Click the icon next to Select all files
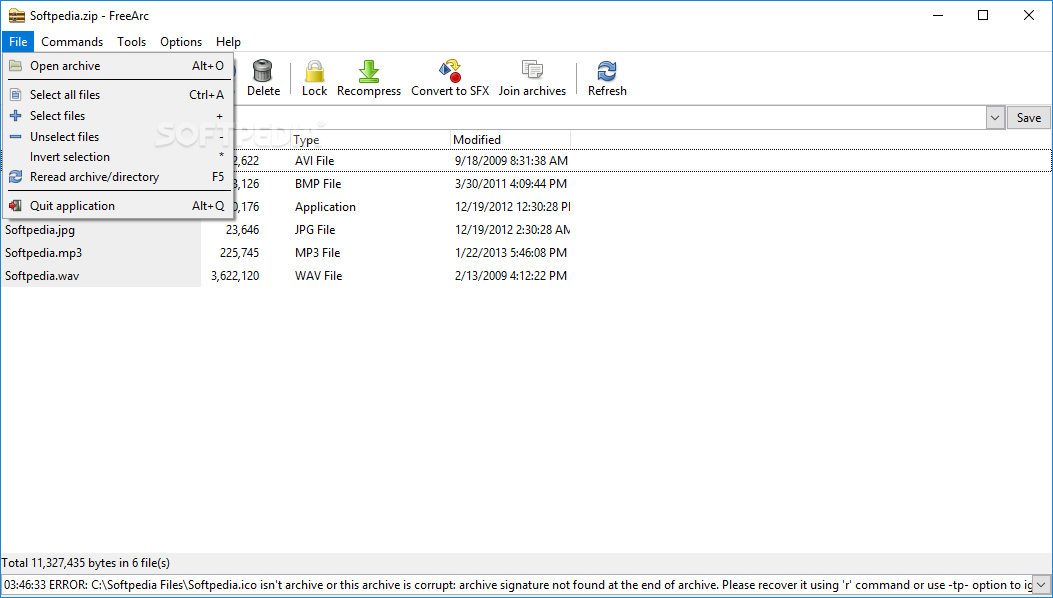Viewport: 1053px width, 598px height. (15, 95)
